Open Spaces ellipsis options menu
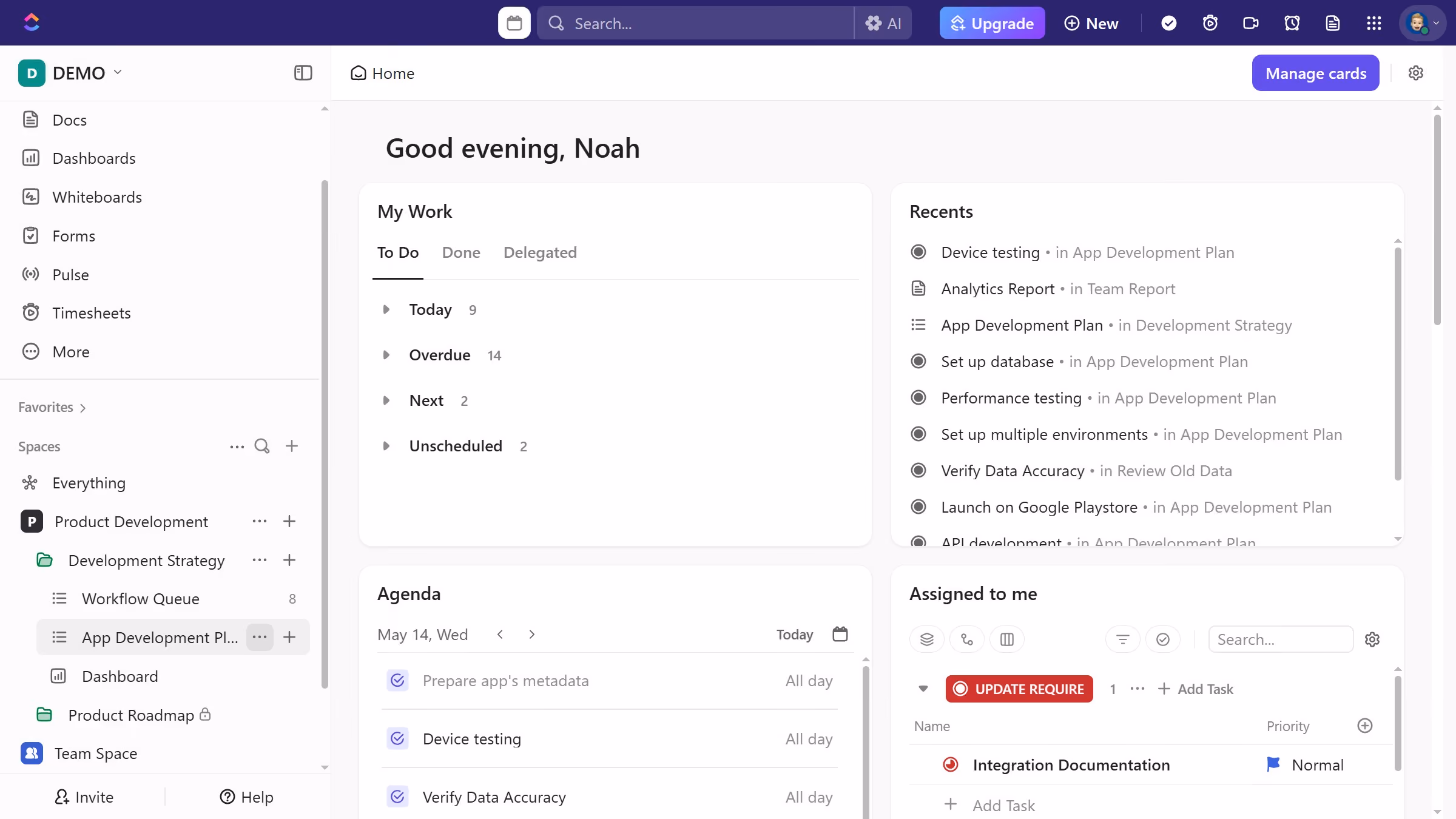 (237, 447)
